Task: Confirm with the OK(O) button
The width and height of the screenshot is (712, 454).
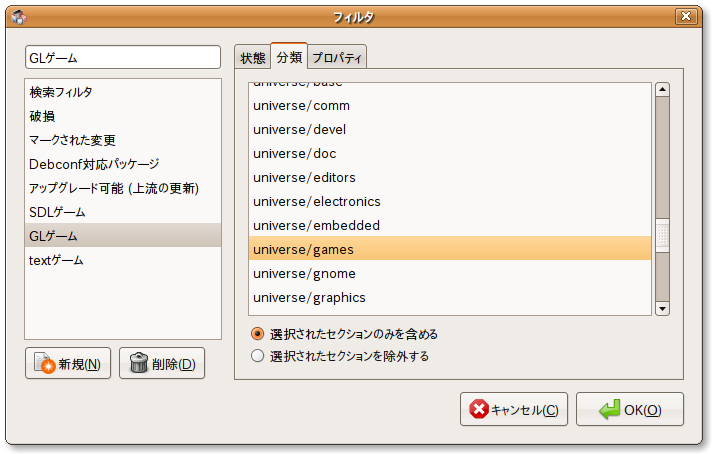Action: click(x=630, y=409)
